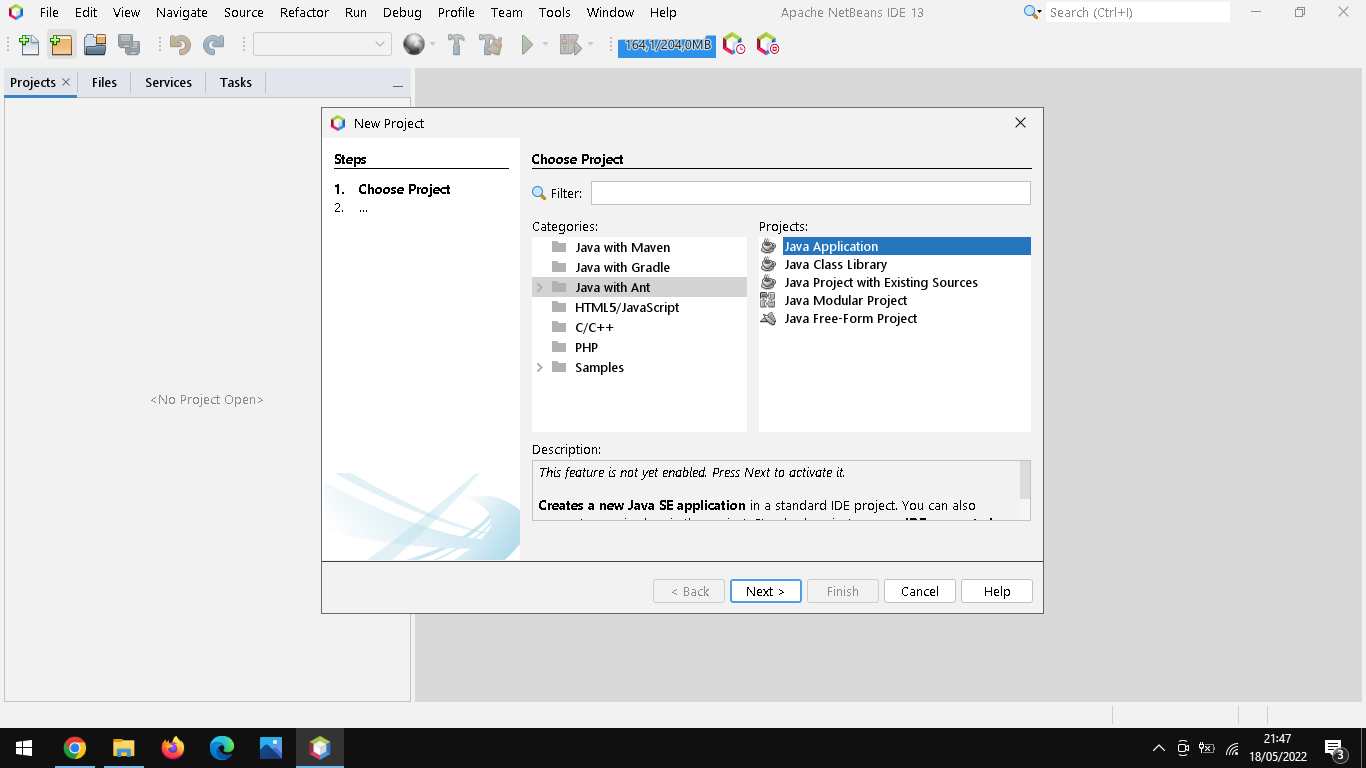The width and height of the screenshot is (1366, 768).
Task: Open Firefox from the taskbar
Action: click(x=172, y=748)
